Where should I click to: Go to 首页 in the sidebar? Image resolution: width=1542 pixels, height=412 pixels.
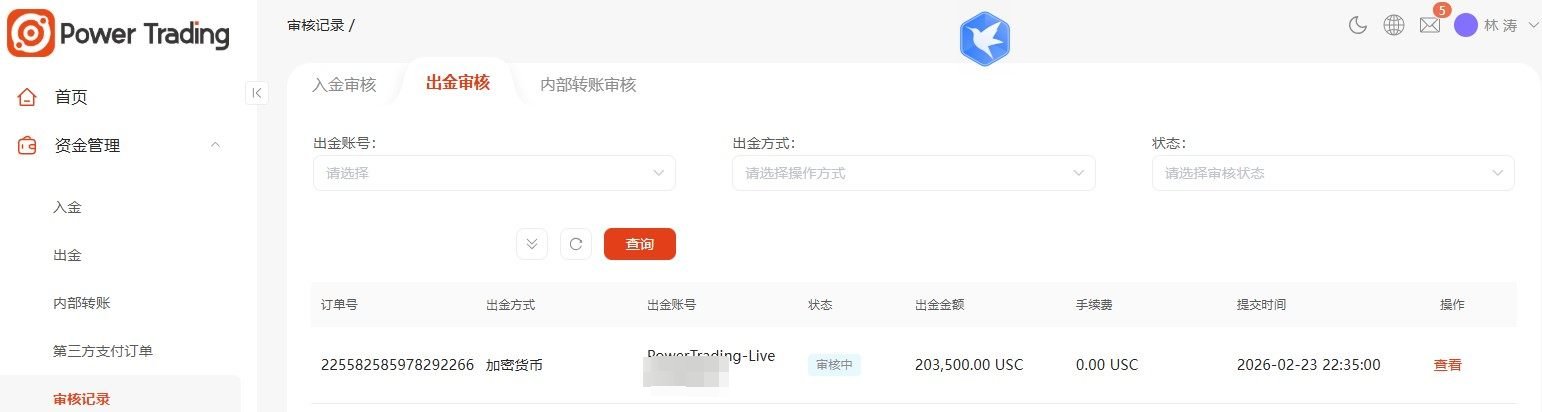pos(71,97)
